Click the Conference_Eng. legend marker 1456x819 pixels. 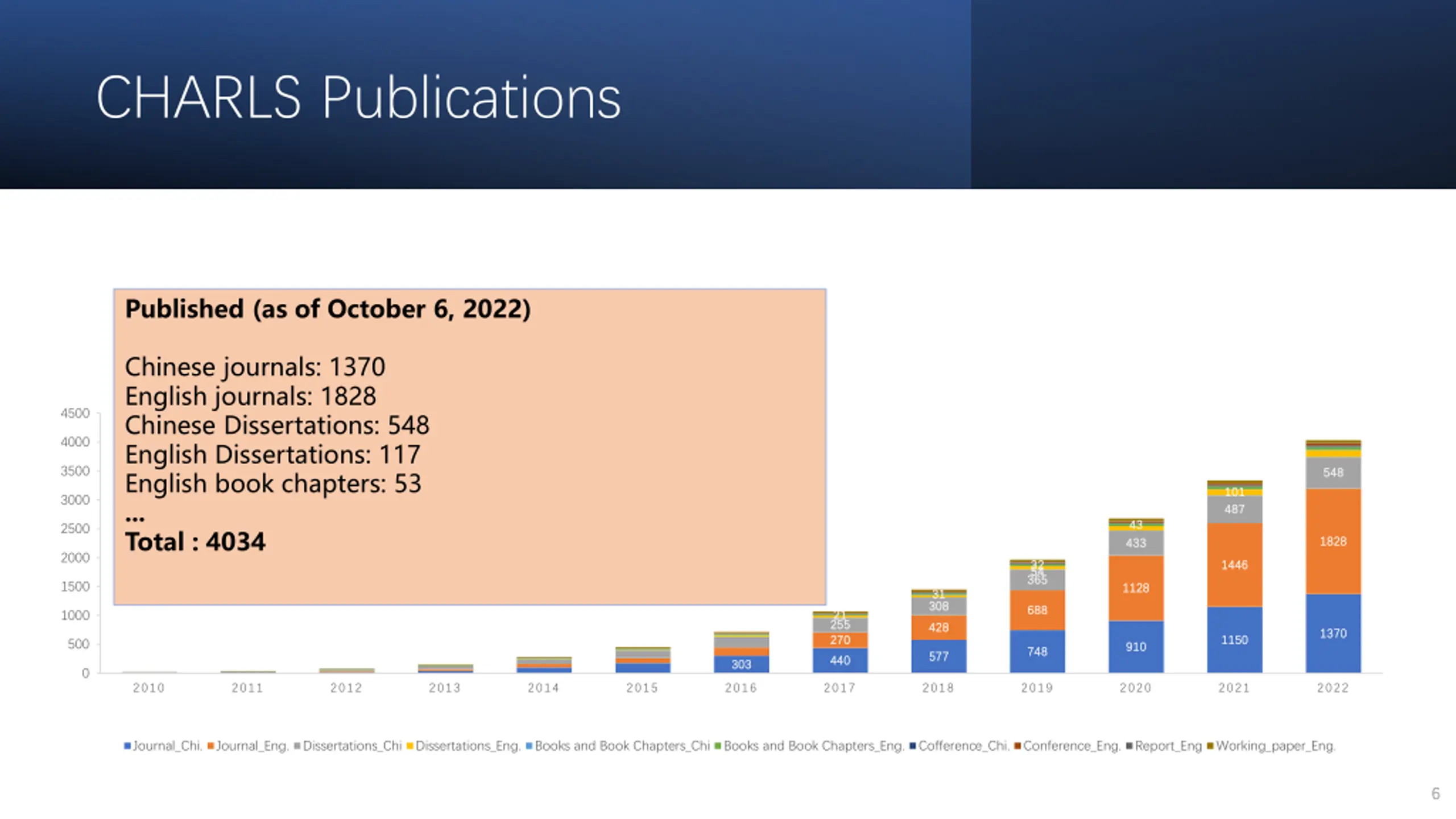pos(1017,746)
